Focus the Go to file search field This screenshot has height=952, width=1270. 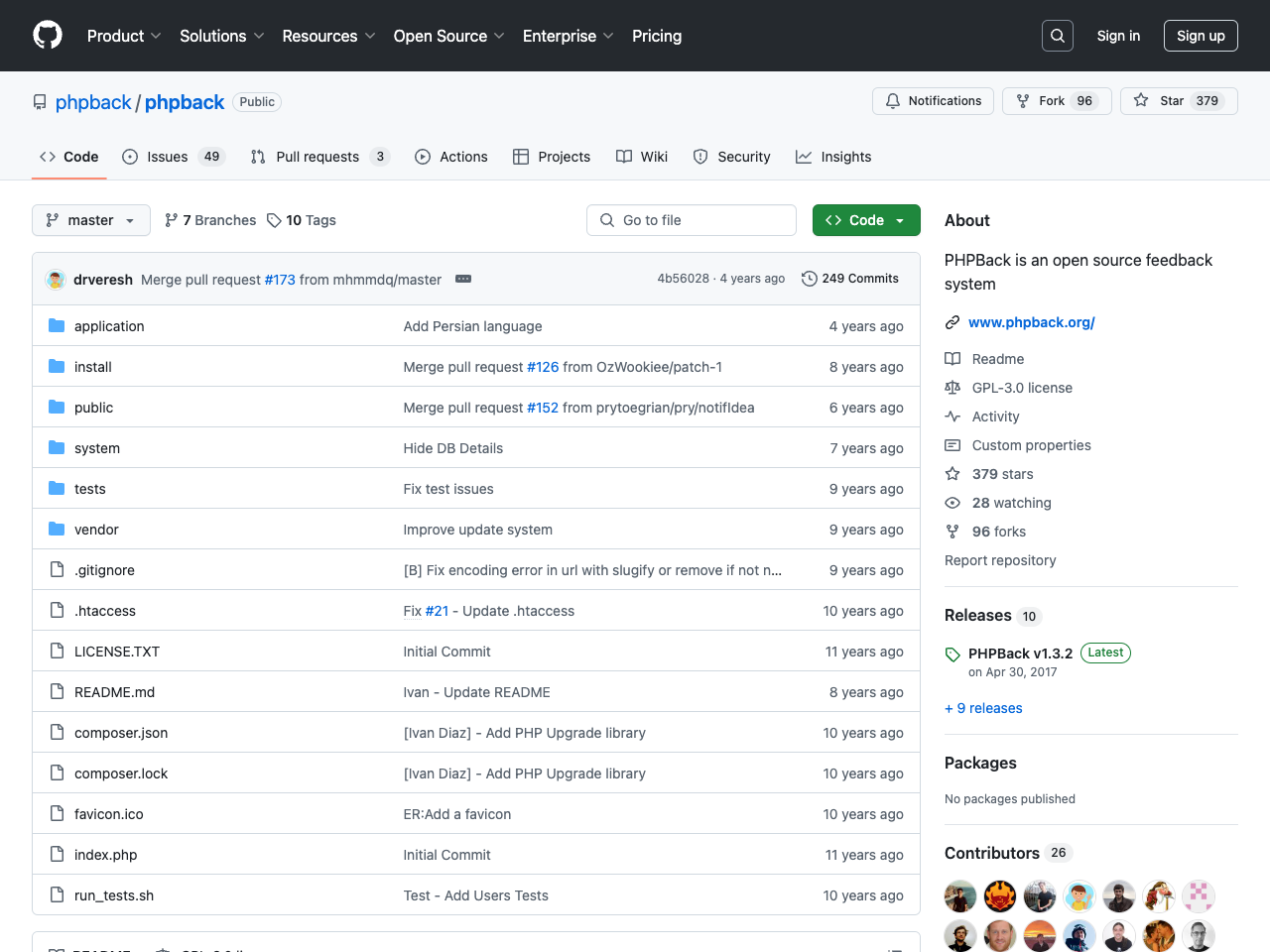pyautogui.click(x=692, y=220)
